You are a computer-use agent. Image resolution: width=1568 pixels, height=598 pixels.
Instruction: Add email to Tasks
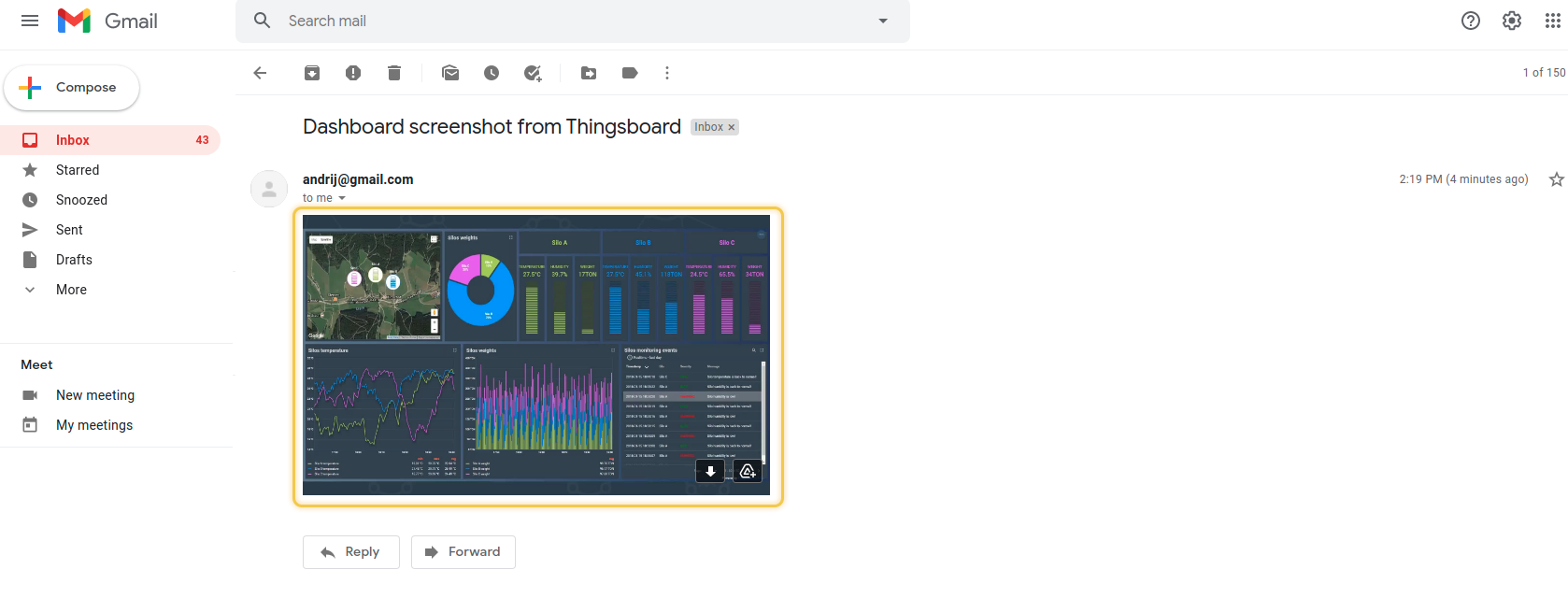click(x=533, y=73)
